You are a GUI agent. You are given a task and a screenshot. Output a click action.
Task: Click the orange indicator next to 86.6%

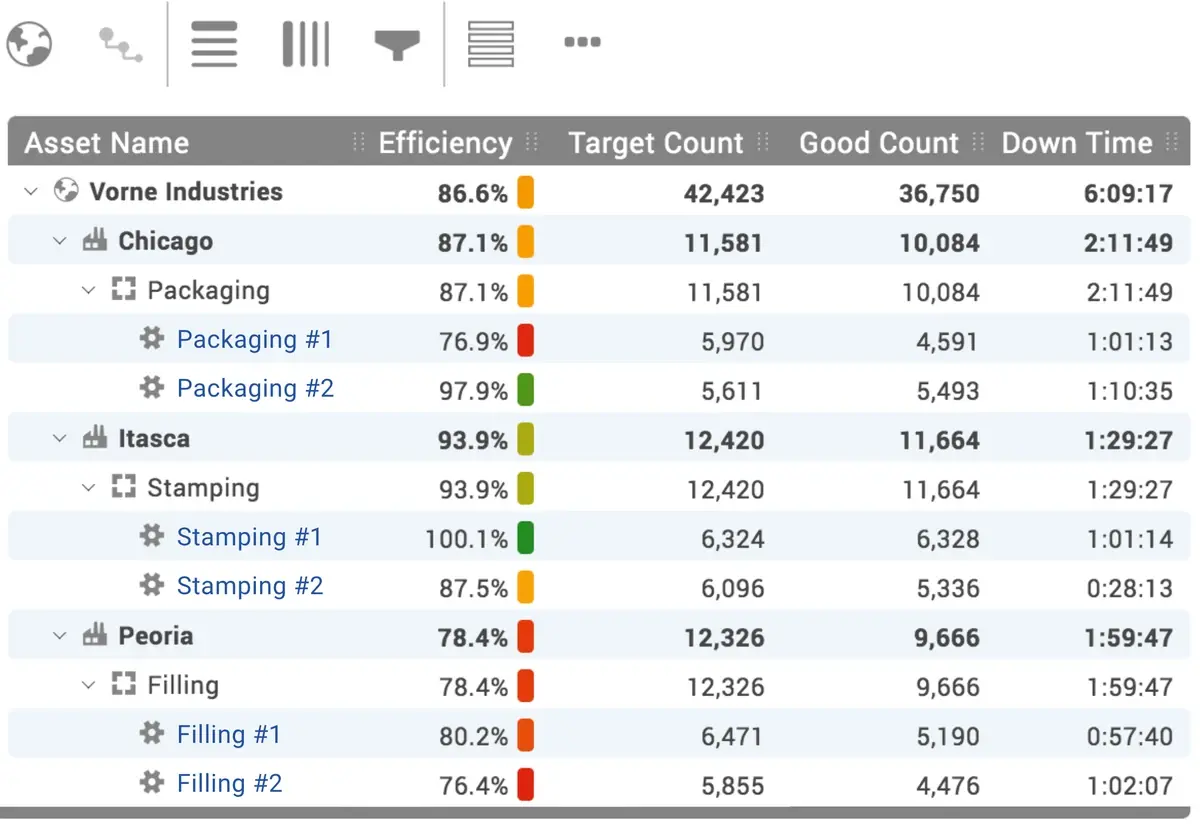coord(525,192)
